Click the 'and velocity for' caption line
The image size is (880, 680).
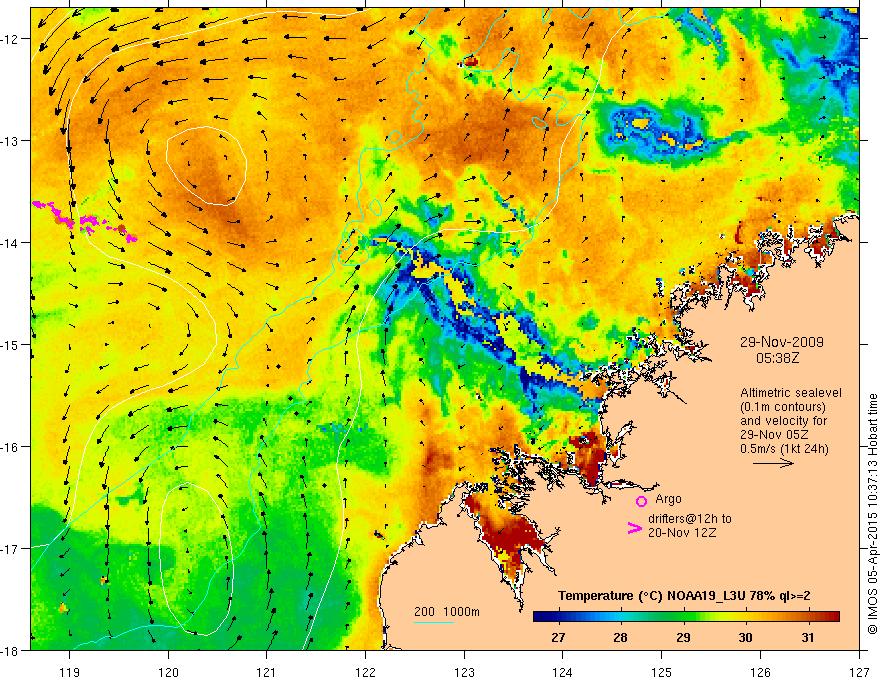pos(783,421)
